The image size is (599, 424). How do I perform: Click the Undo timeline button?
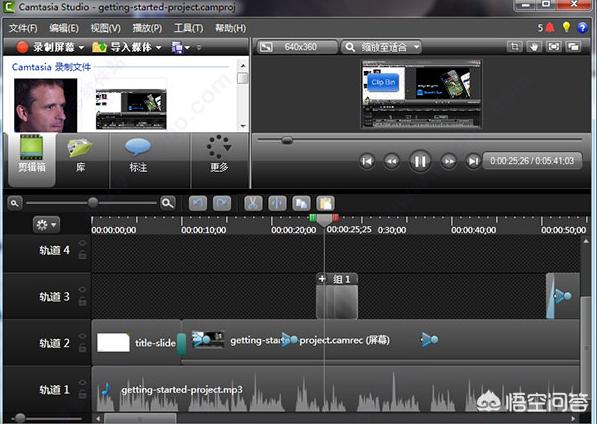tap(198, 204)
